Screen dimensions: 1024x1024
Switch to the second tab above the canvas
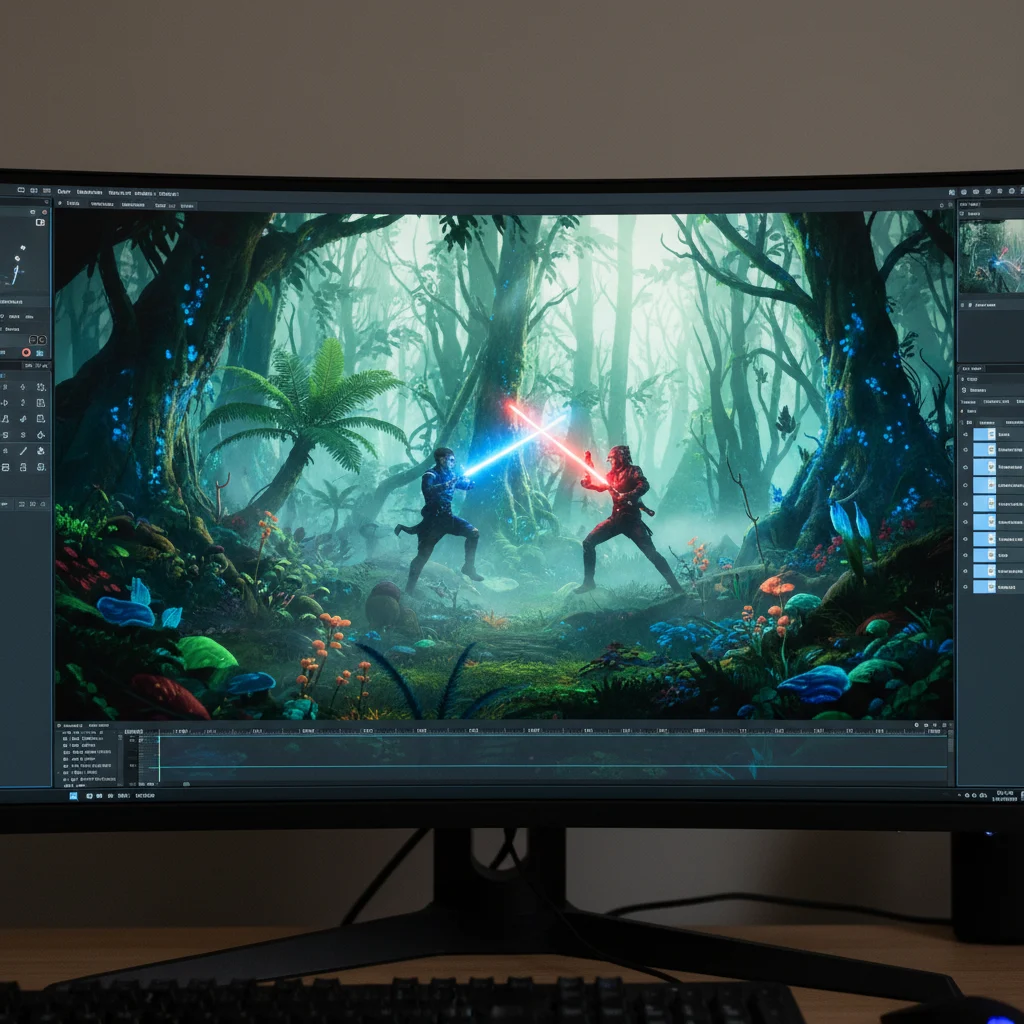103,204
